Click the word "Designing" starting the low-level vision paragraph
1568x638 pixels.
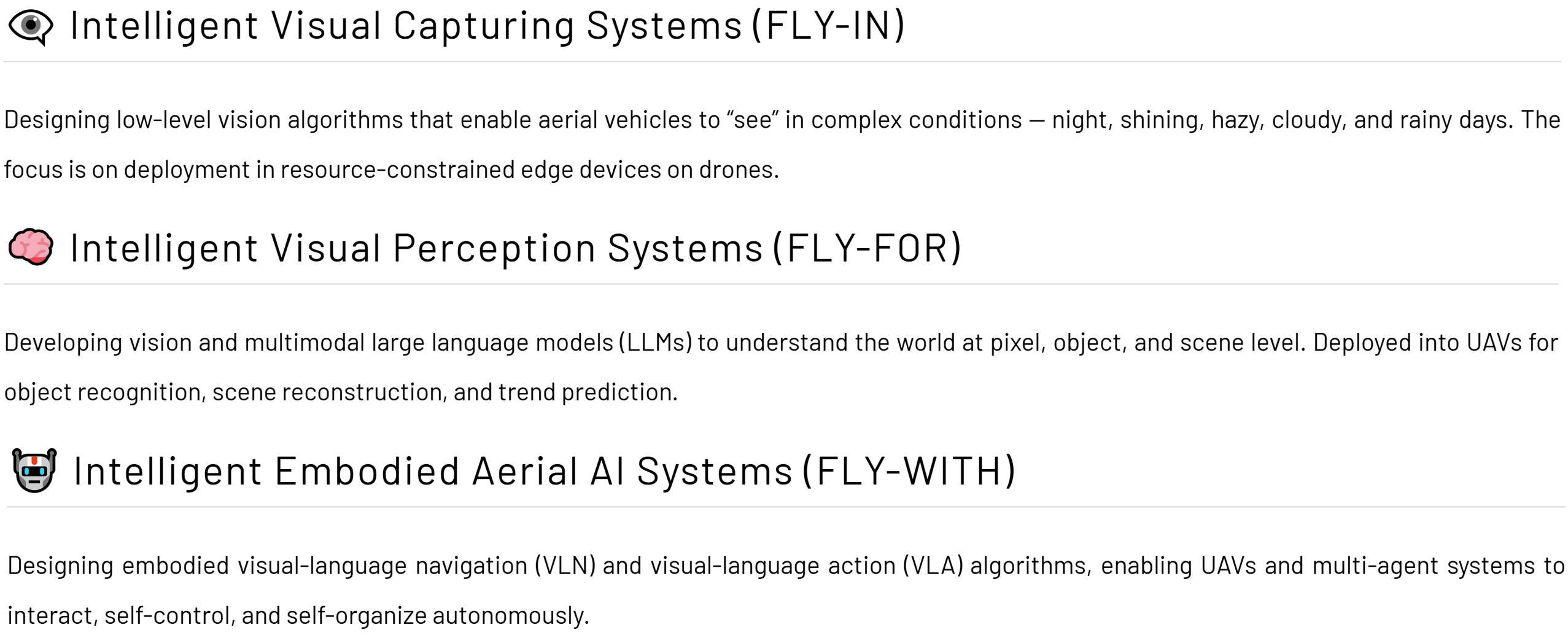coord(57,120)
